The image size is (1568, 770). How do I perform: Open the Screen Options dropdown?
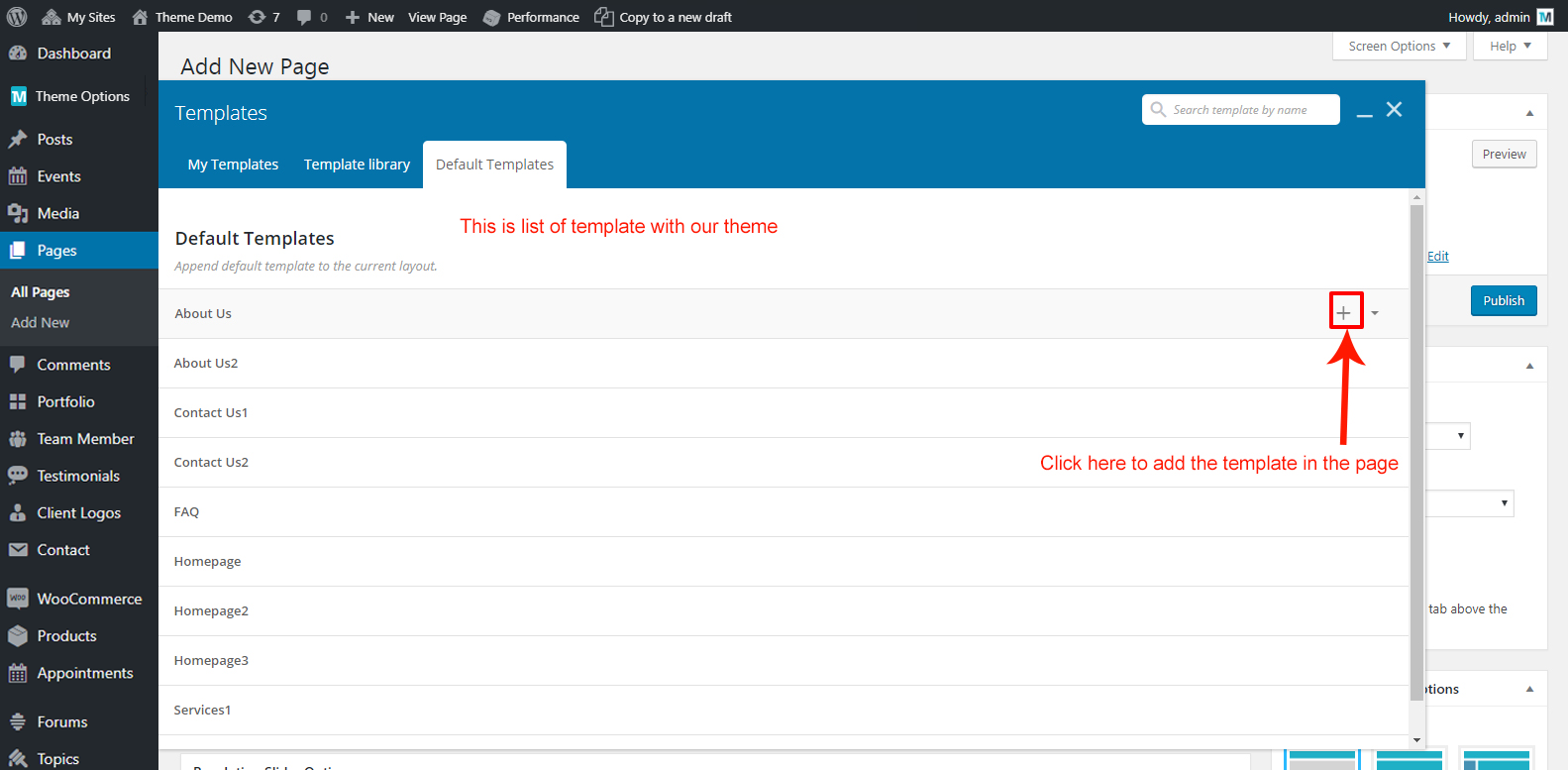[x=1399, y=46]
